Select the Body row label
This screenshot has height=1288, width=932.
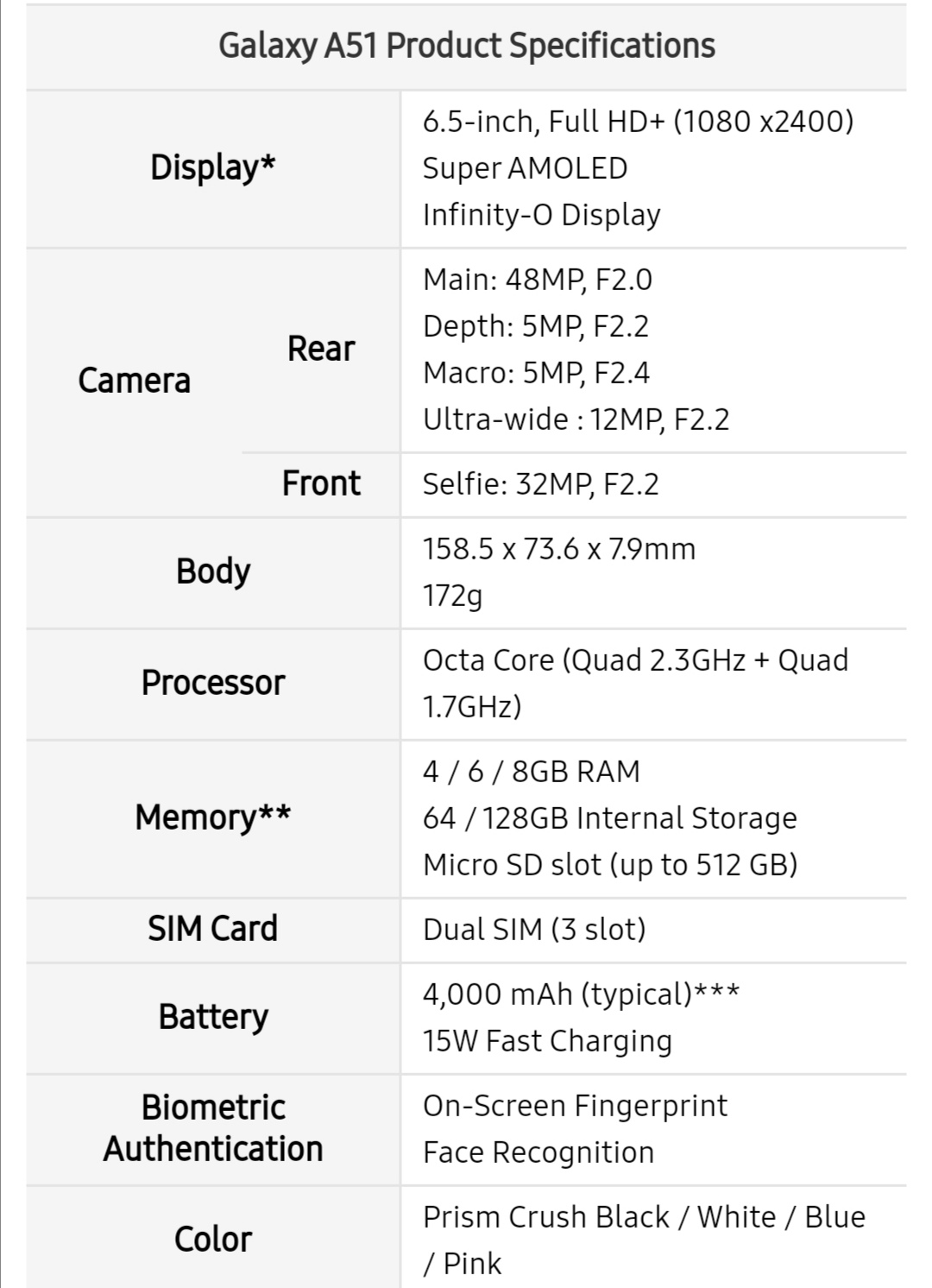[213, 571]
